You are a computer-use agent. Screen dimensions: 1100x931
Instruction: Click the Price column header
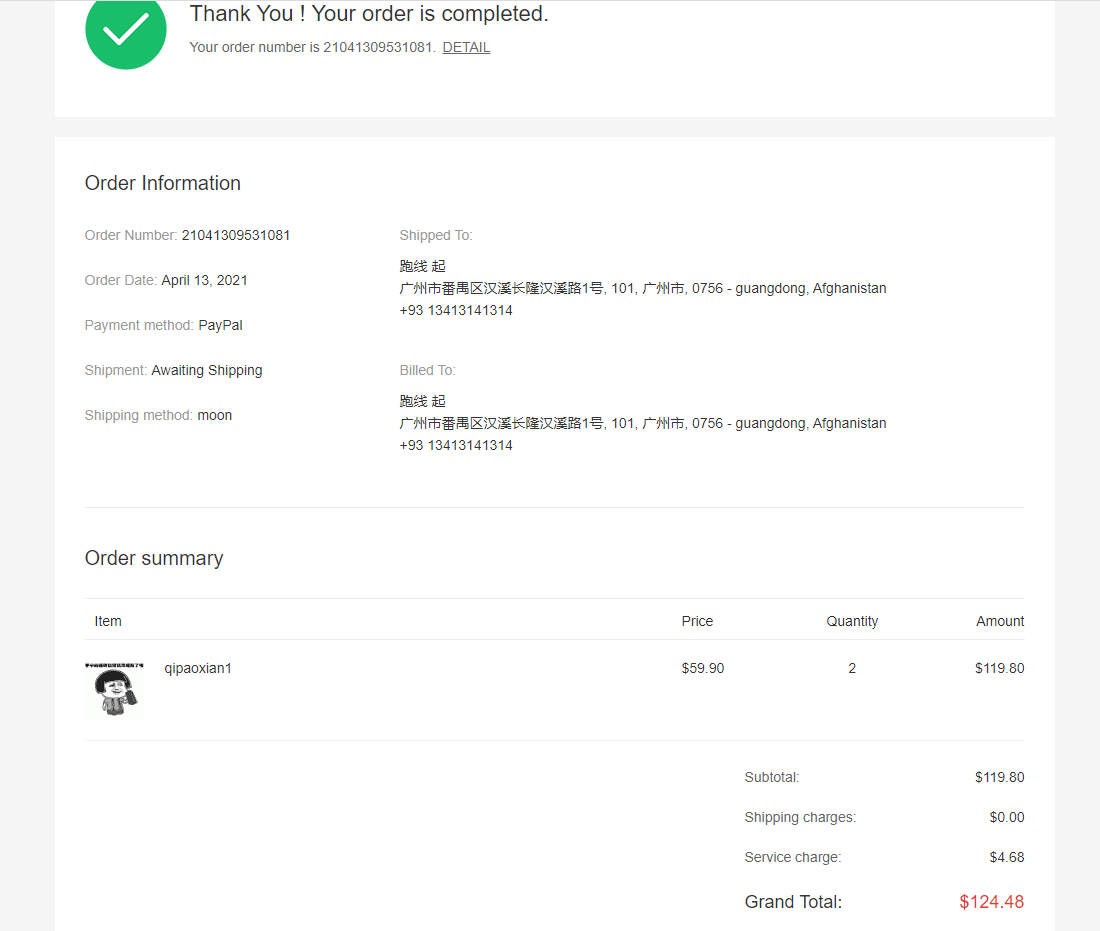coord(697,621)
